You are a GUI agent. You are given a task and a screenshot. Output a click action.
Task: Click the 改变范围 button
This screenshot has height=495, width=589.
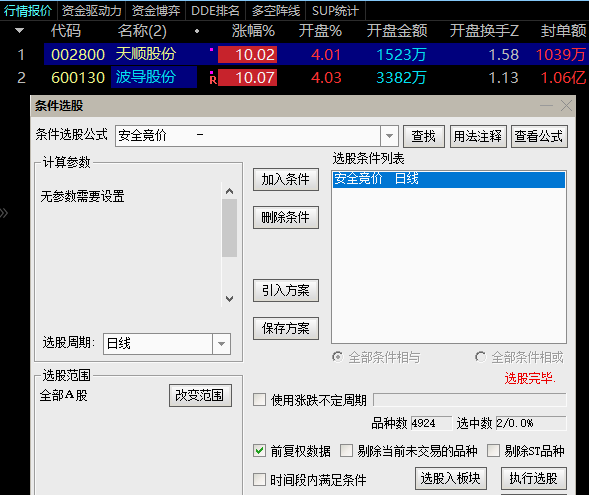[x=200, y=395]
